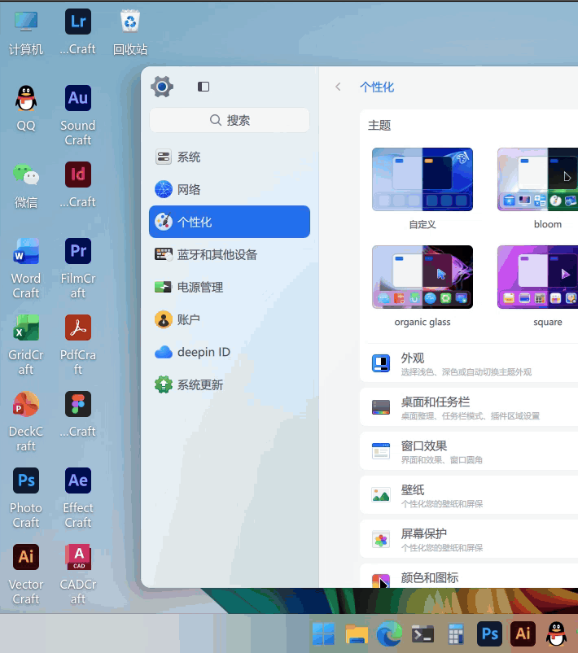This screenshot has height=655, width=578.
Task: Open DeckCraft desktop shortcut
Action: (x=26, y=421)
